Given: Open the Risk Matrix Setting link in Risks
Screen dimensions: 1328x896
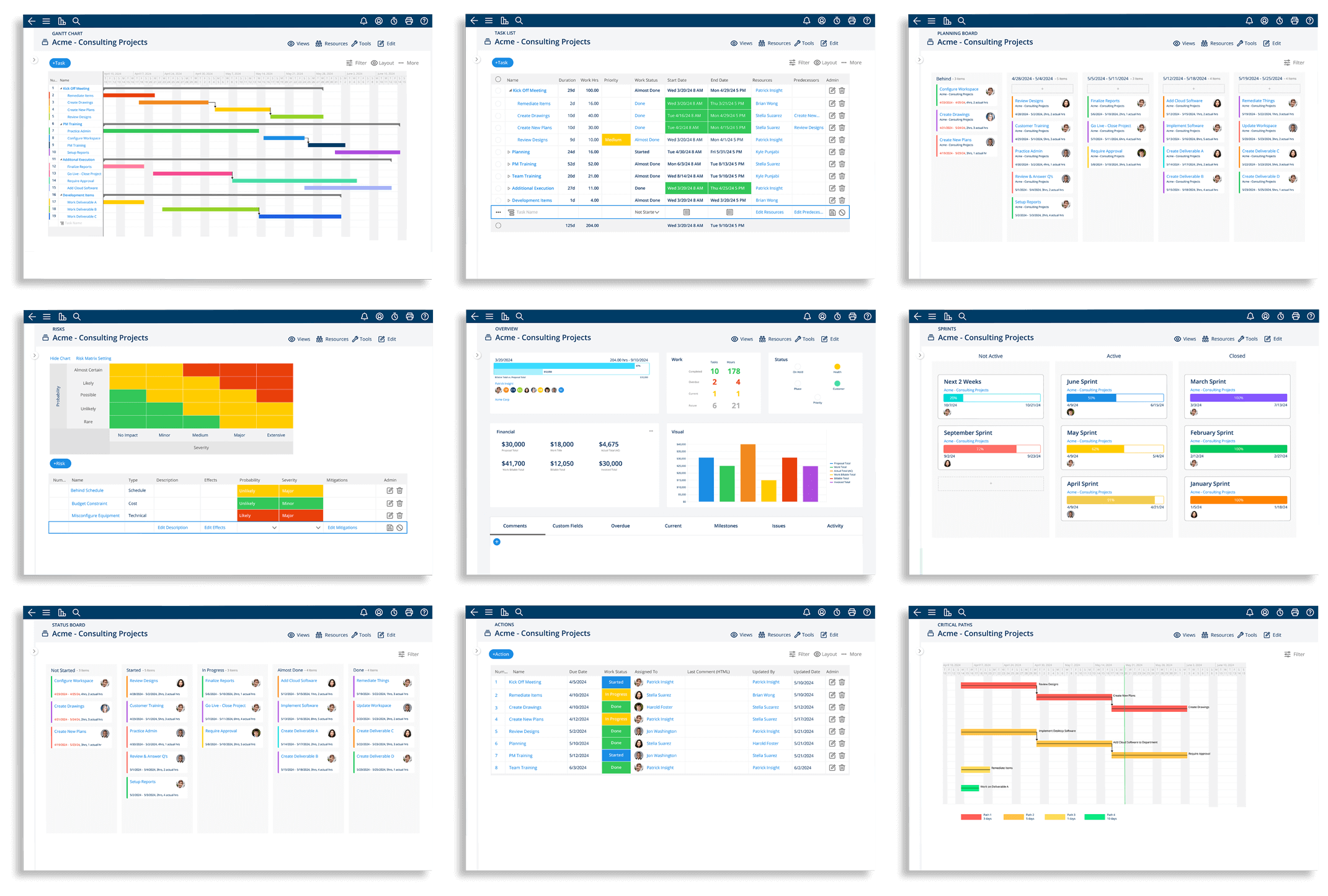Looking at the screenshot, I should (94, 358).
